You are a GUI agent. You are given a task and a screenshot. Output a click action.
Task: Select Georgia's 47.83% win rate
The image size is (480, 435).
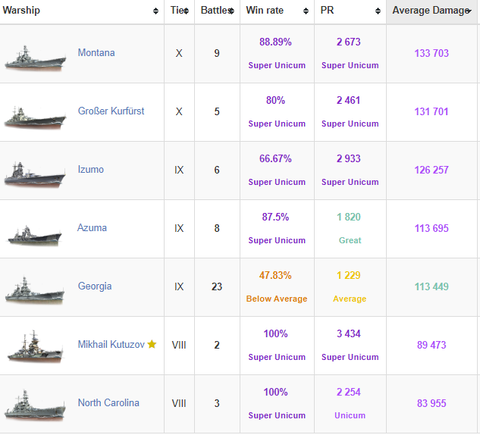click(275, 275)
